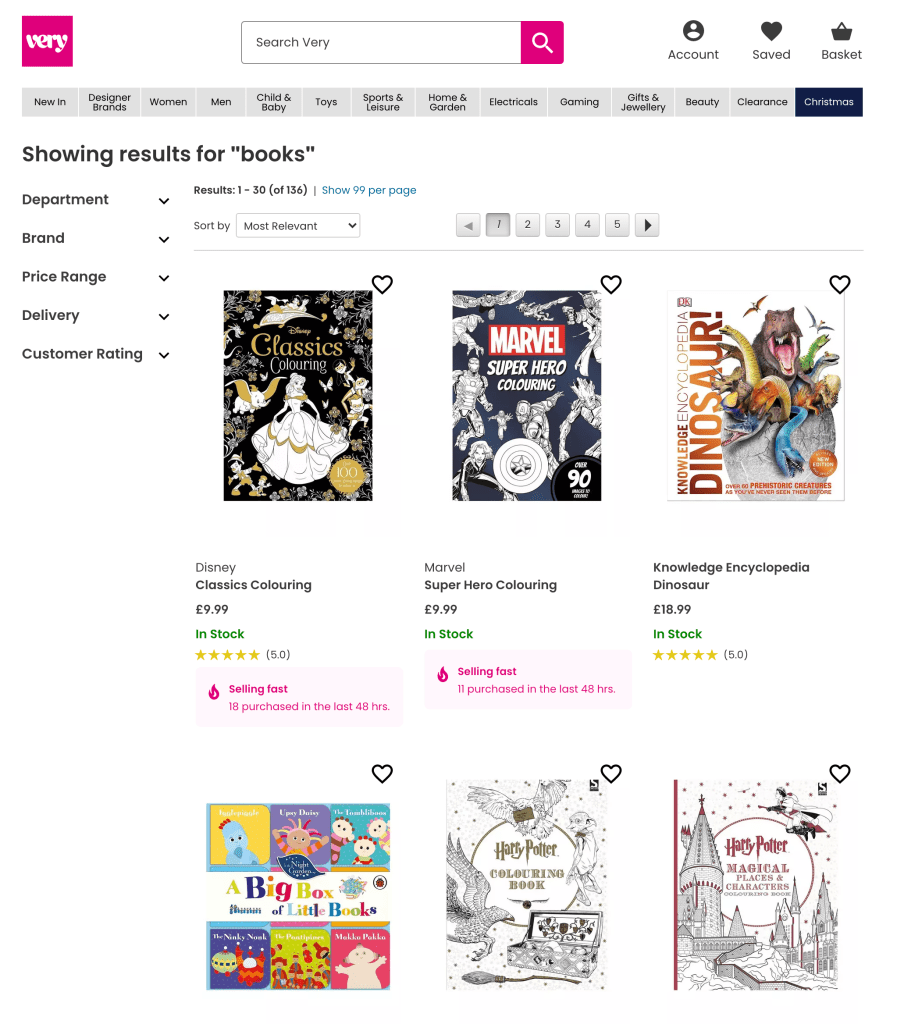Image resolution: width=904 pixels, height=1024 pixels.
Task: Open the Basket icon
Action: (x=841, y=31)
